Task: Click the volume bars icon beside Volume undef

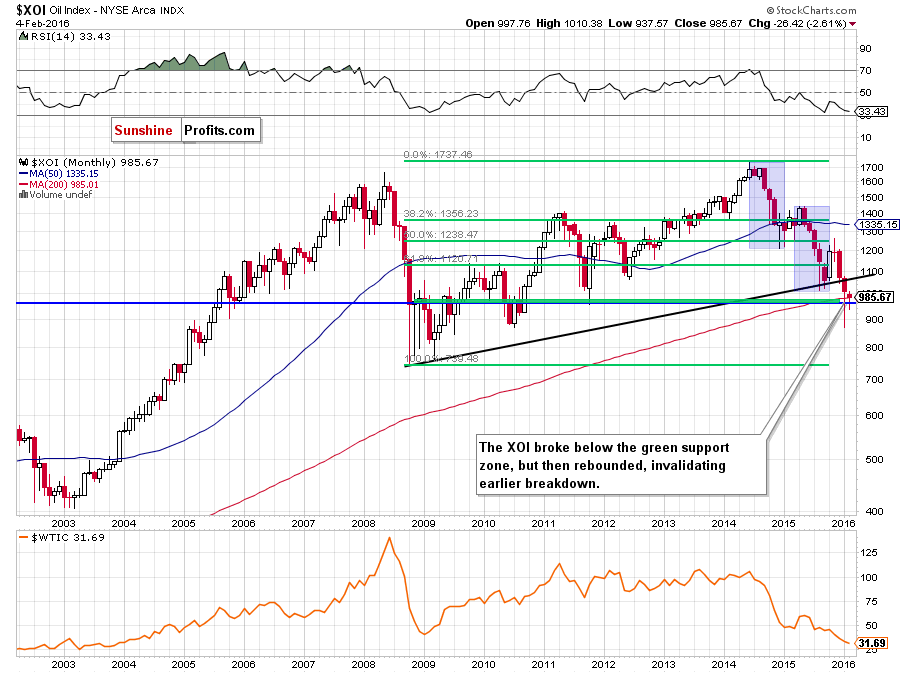Action: (x=23, y=194)
